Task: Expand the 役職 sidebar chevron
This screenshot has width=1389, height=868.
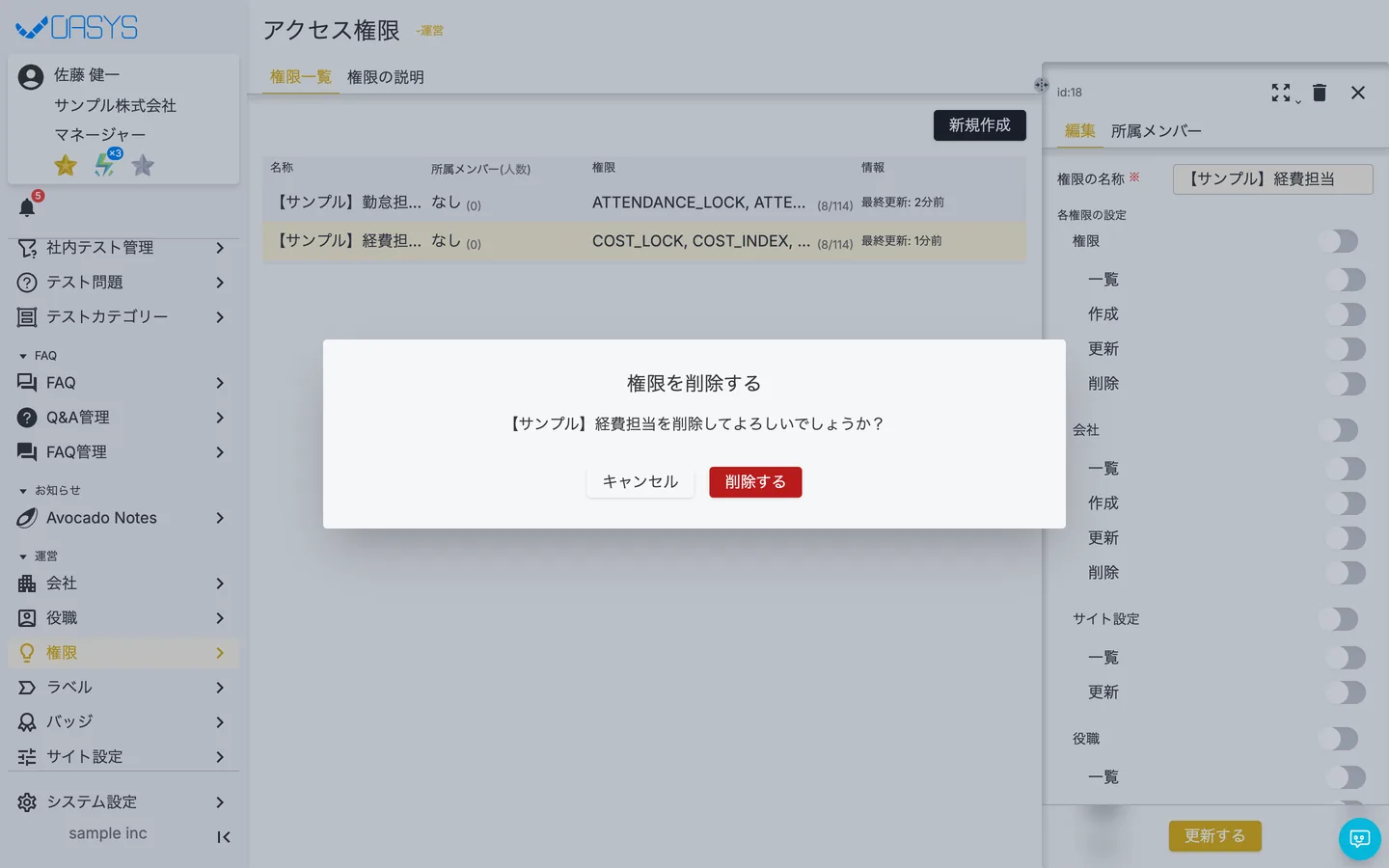Action: [220, 618]
